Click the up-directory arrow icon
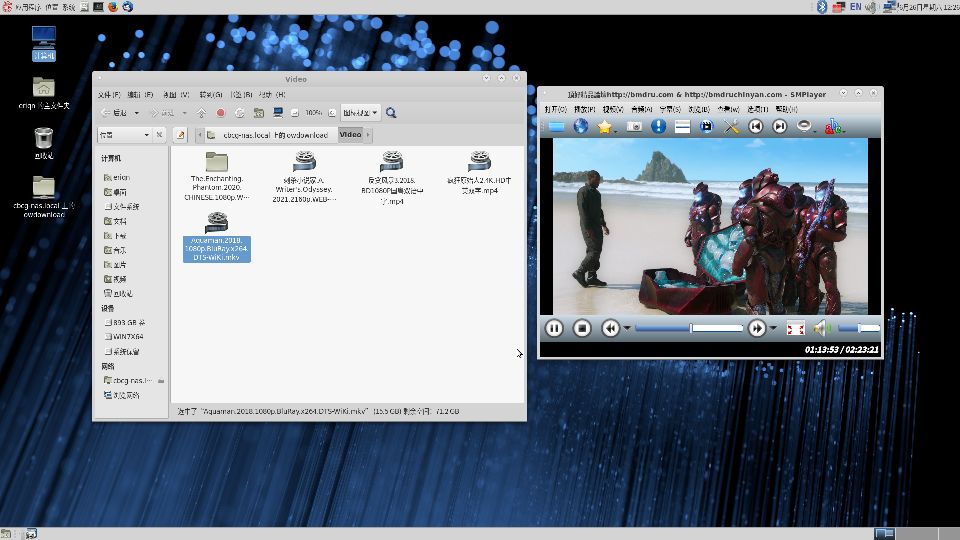Screen dimensions: 960x540 pyautogui.click(x=201, y=113)
